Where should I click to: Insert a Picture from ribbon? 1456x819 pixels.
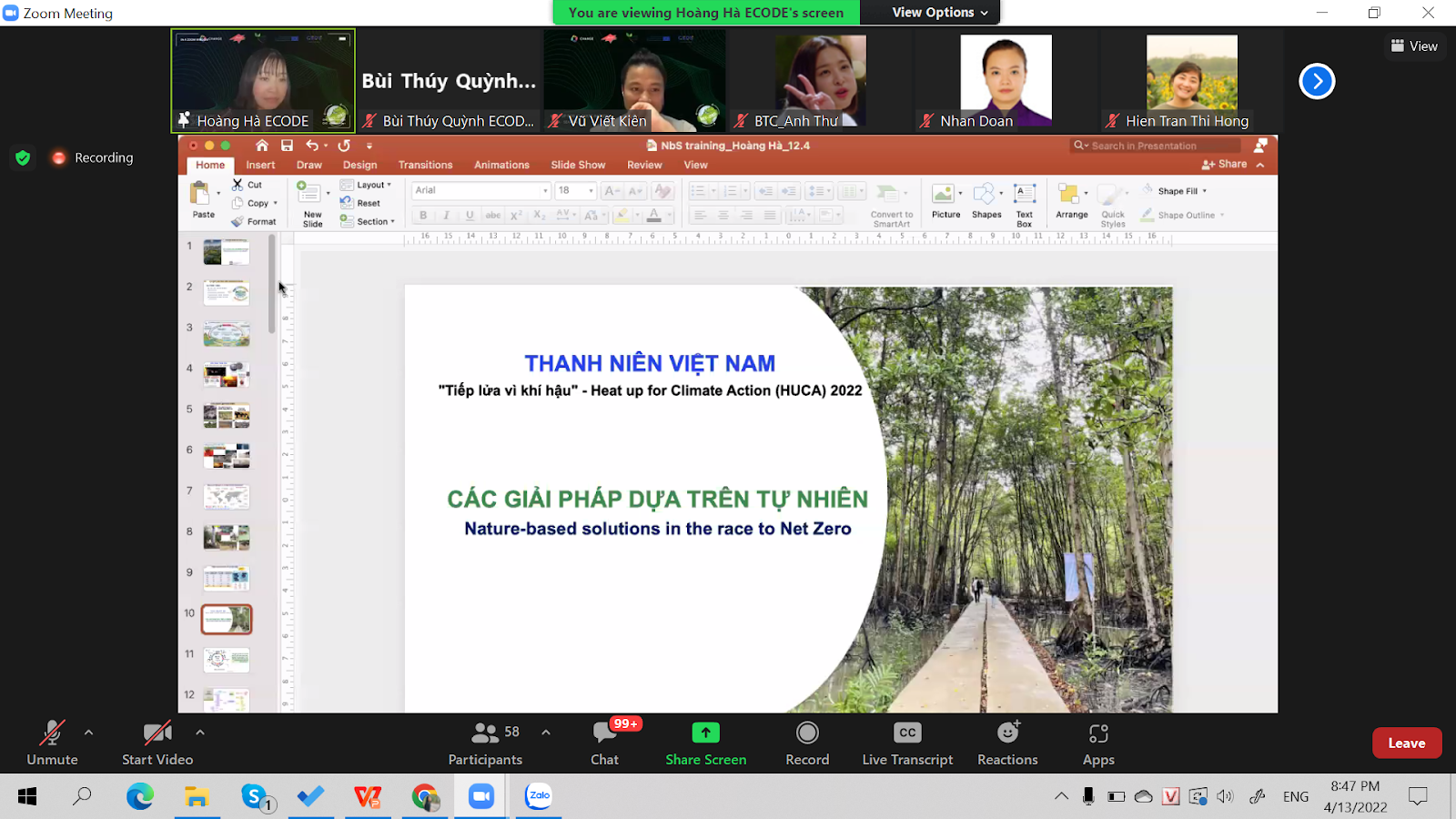[945, 202]
